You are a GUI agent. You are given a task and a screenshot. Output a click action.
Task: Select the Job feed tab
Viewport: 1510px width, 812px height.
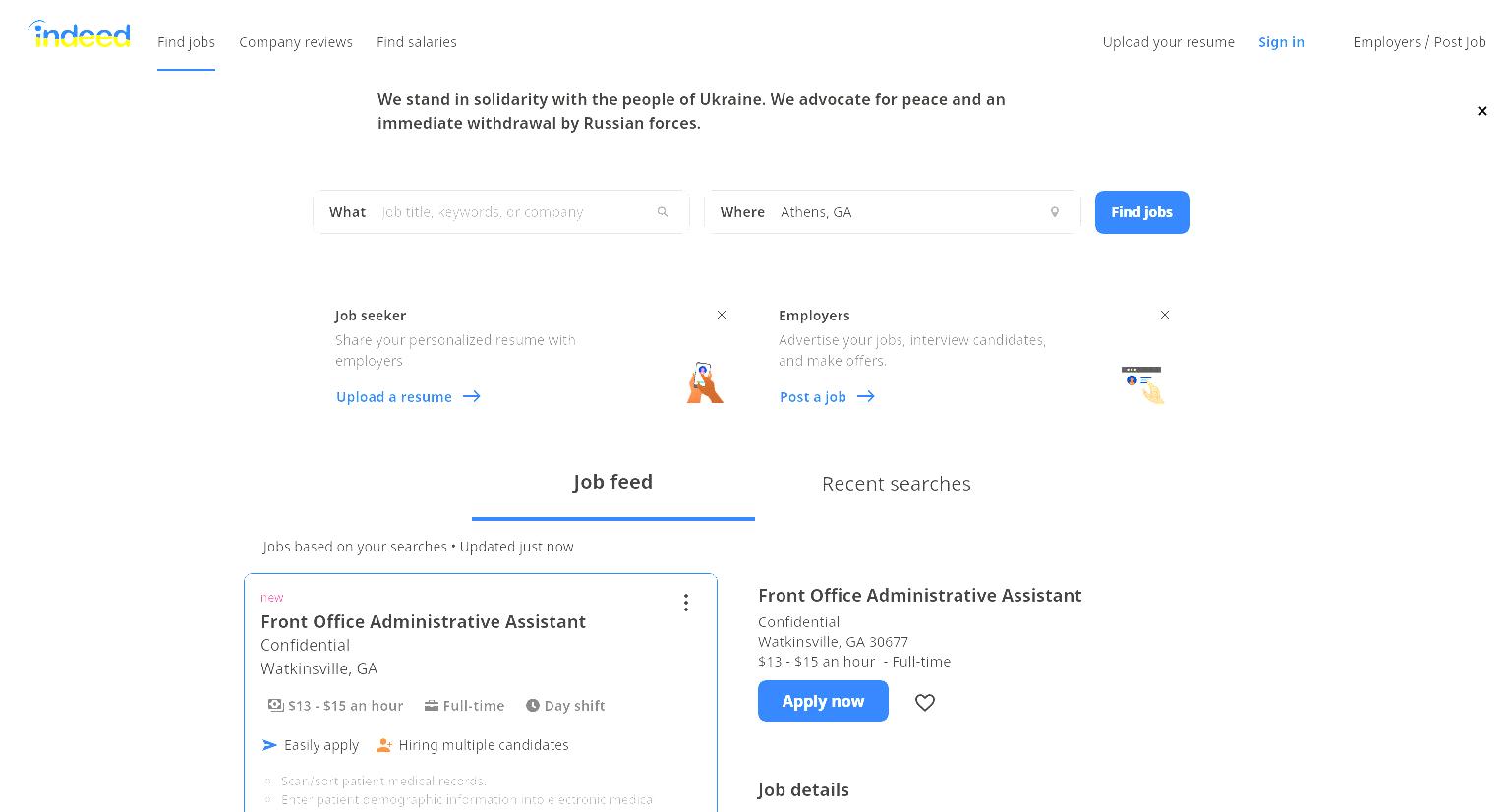point(613,482)
